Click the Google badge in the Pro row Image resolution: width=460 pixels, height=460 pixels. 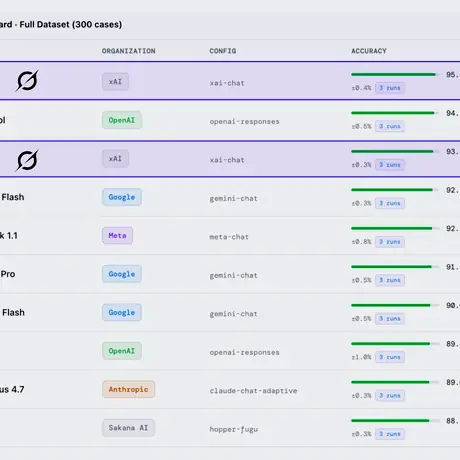click(122, 274)
